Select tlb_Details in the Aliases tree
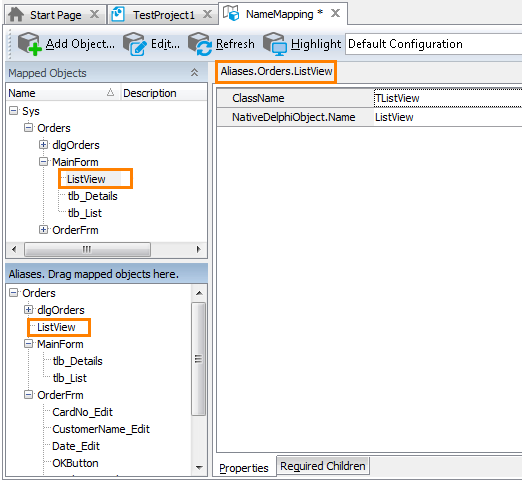 pos(78,361)
